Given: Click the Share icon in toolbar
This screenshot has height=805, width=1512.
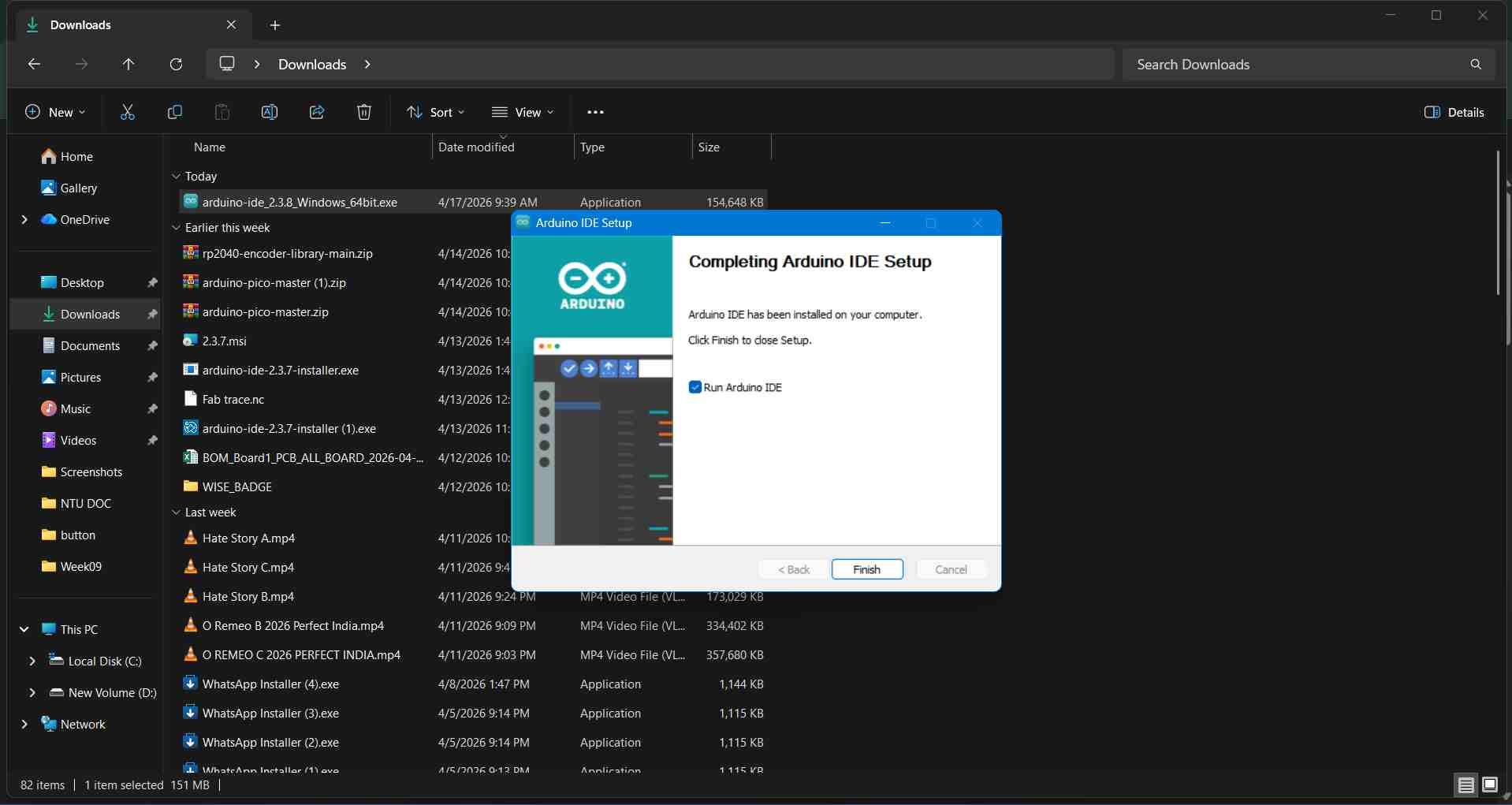Looking at the screenshot, I should 317,112.
